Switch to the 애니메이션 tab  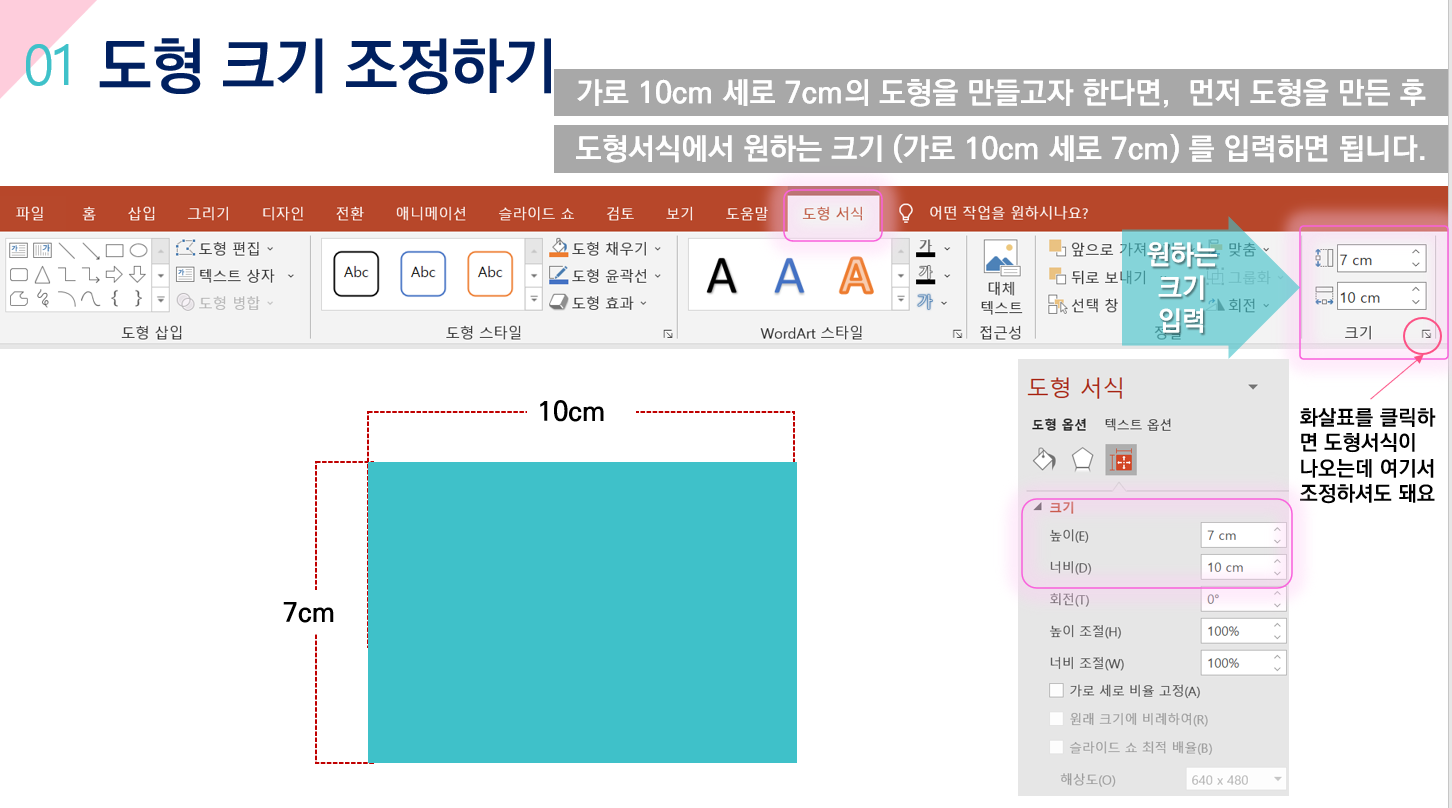431,213
